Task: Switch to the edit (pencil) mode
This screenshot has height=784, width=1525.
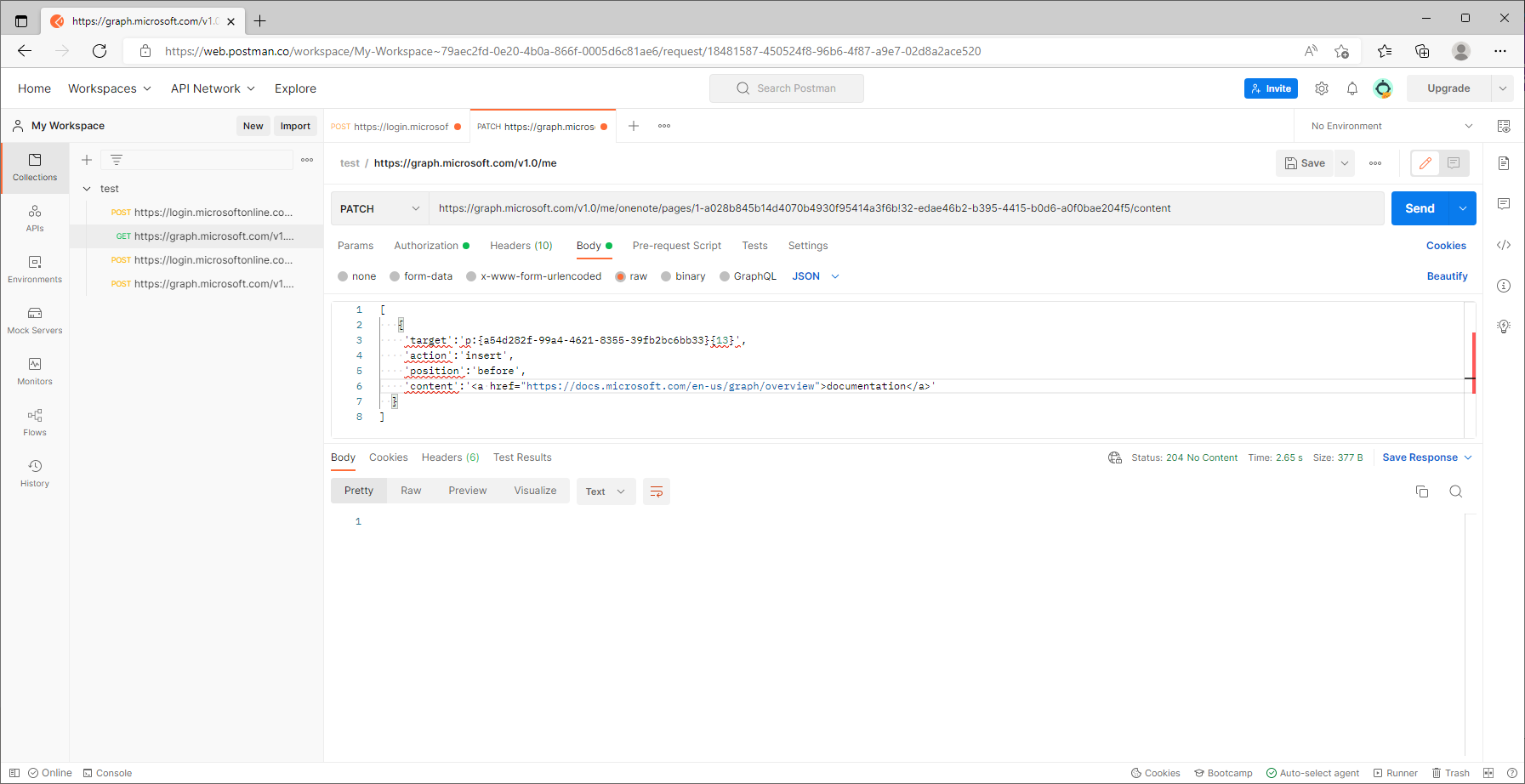Action: point(1425,163)
